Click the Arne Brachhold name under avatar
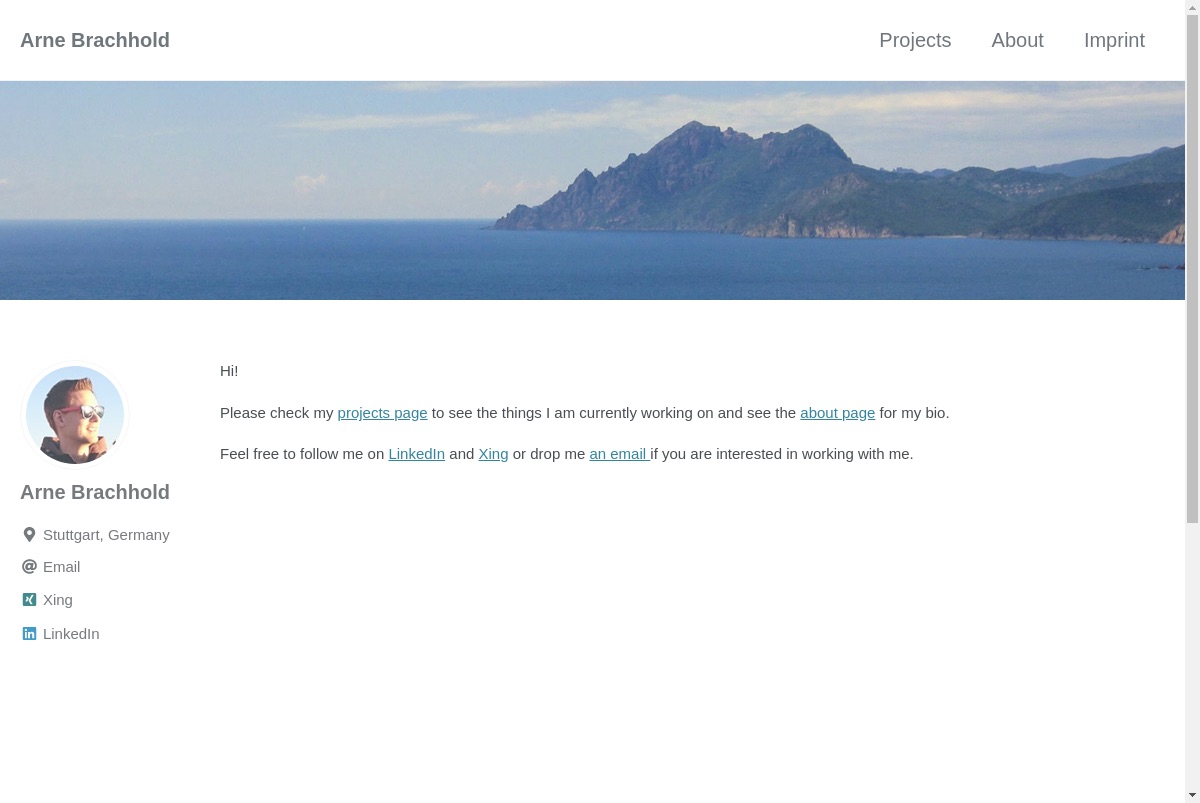Viewport: 1200px width, 803px height. (x=95, y=492)
